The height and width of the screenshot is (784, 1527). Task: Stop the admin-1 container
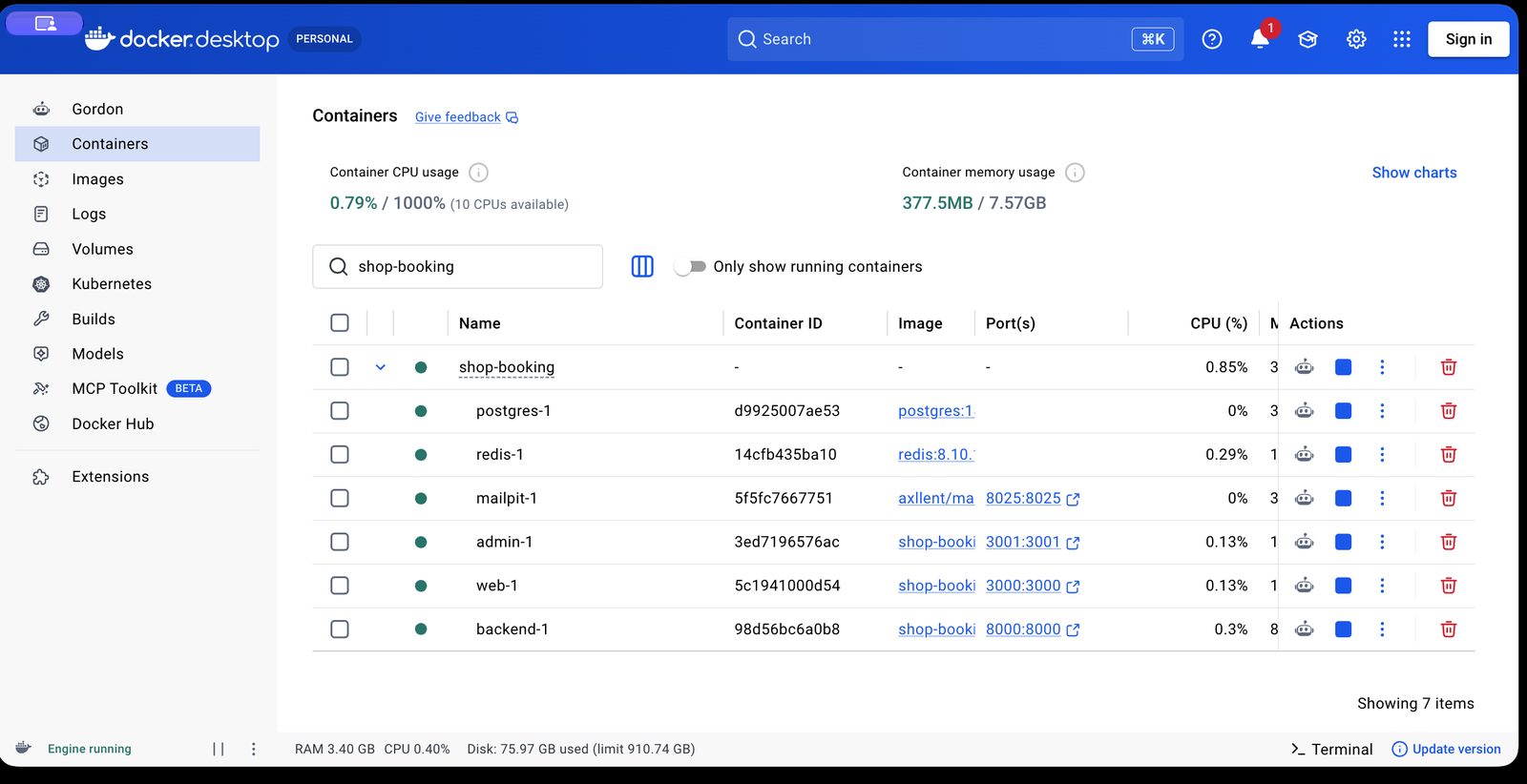point(1343,542)
